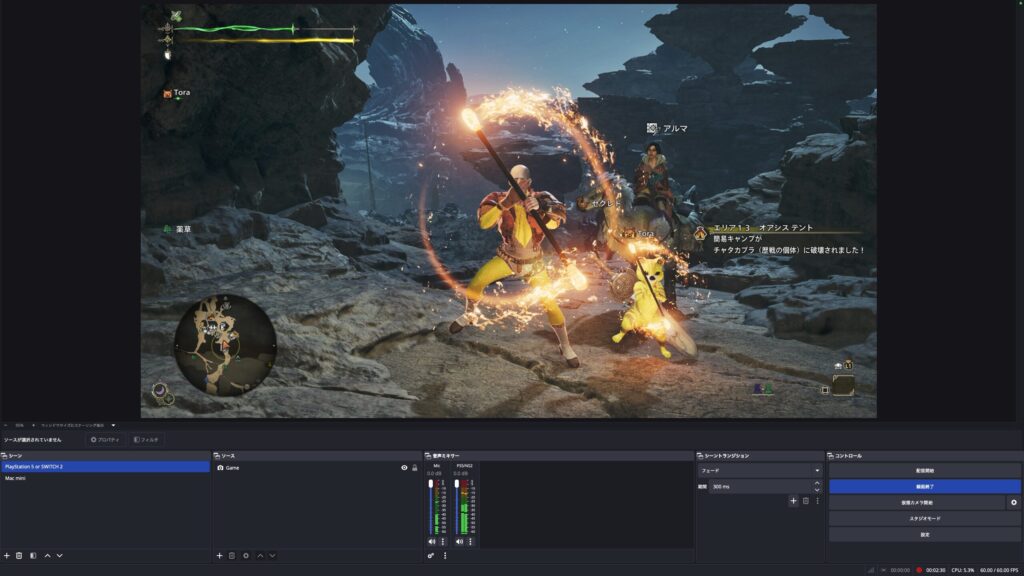This screenshot has width=1024, height=576.
Task: Click the network status icon in the status bar
Action: (x=871, y=570)
